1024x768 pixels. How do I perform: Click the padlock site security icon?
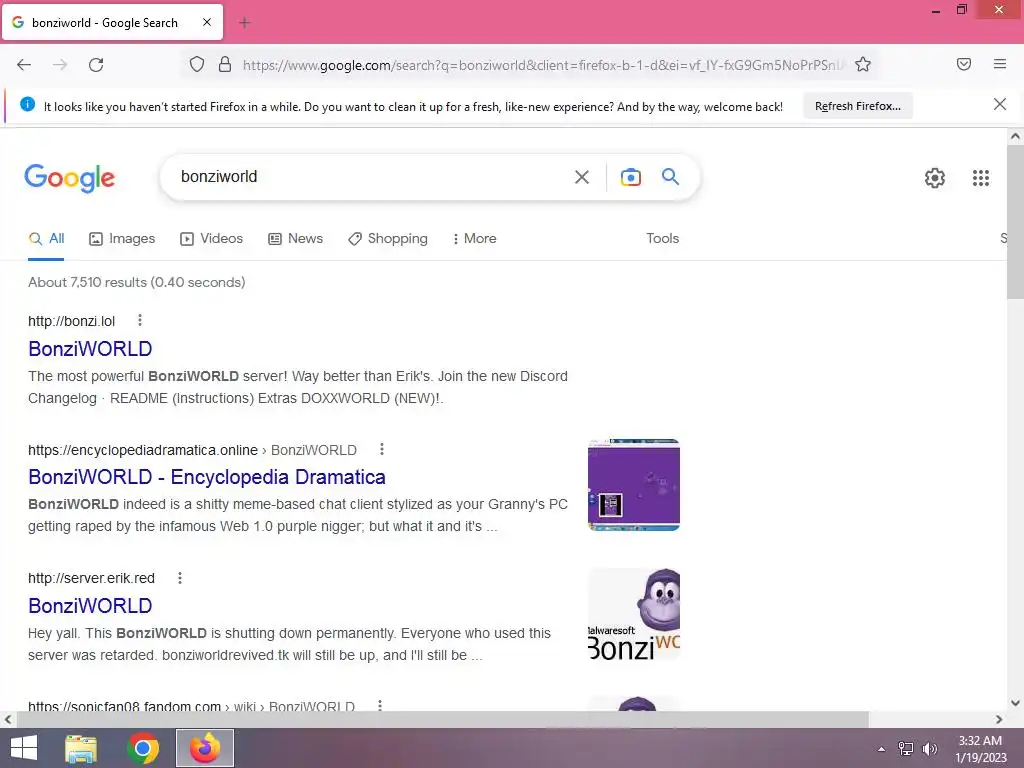[x=225, y=64]
